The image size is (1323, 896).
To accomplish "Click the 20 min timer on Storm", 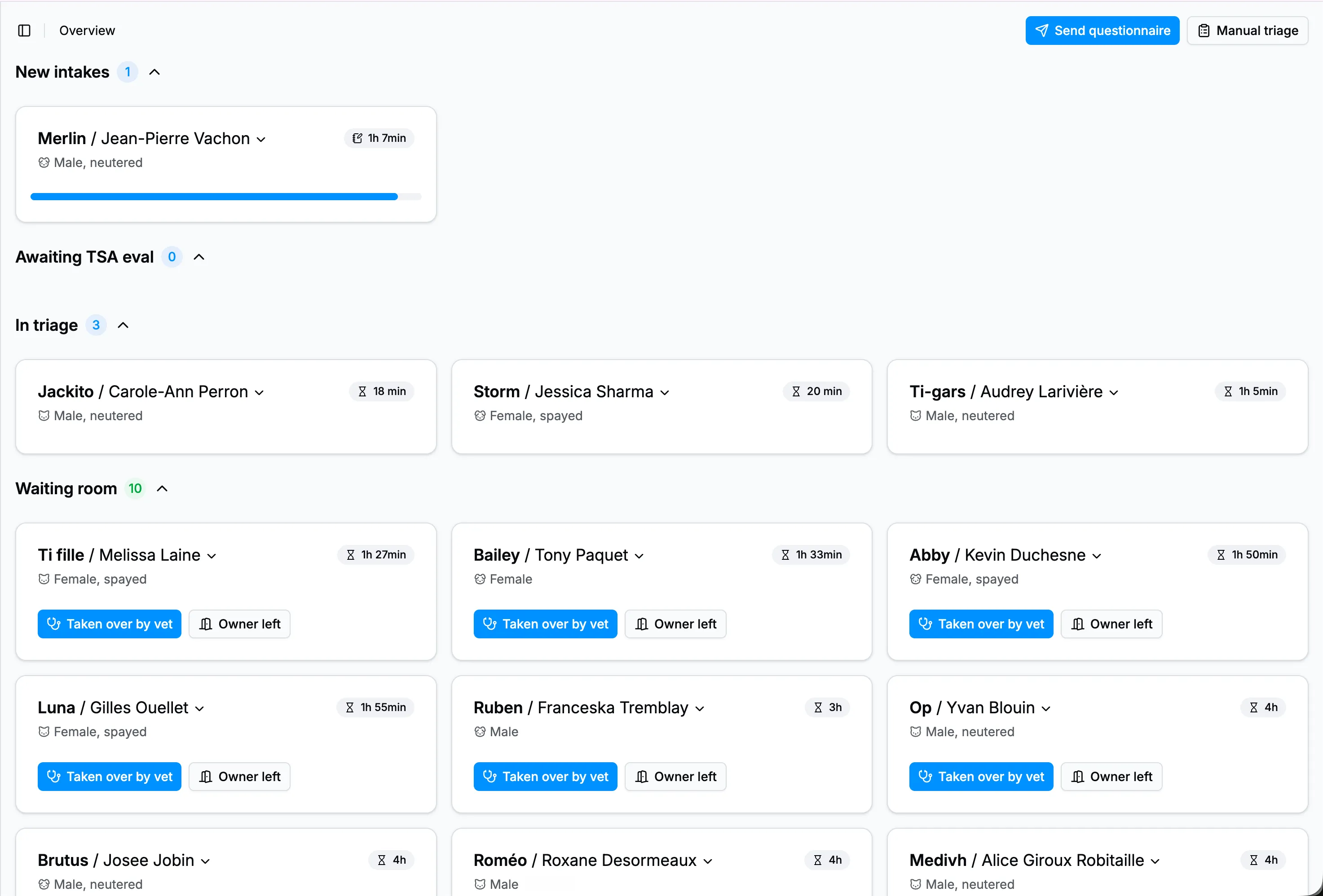I will pos(816,391).
